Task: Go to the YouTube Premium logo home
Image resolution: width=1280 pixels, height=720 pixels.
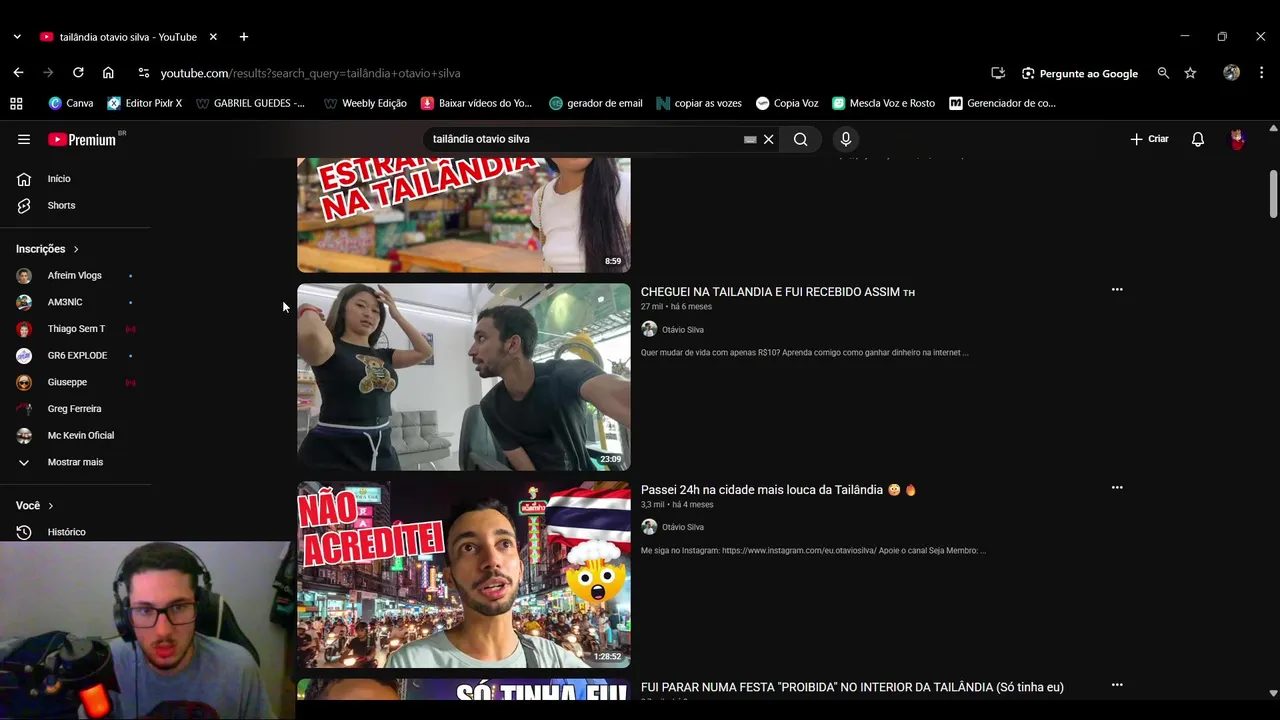Action: (83, 139)
